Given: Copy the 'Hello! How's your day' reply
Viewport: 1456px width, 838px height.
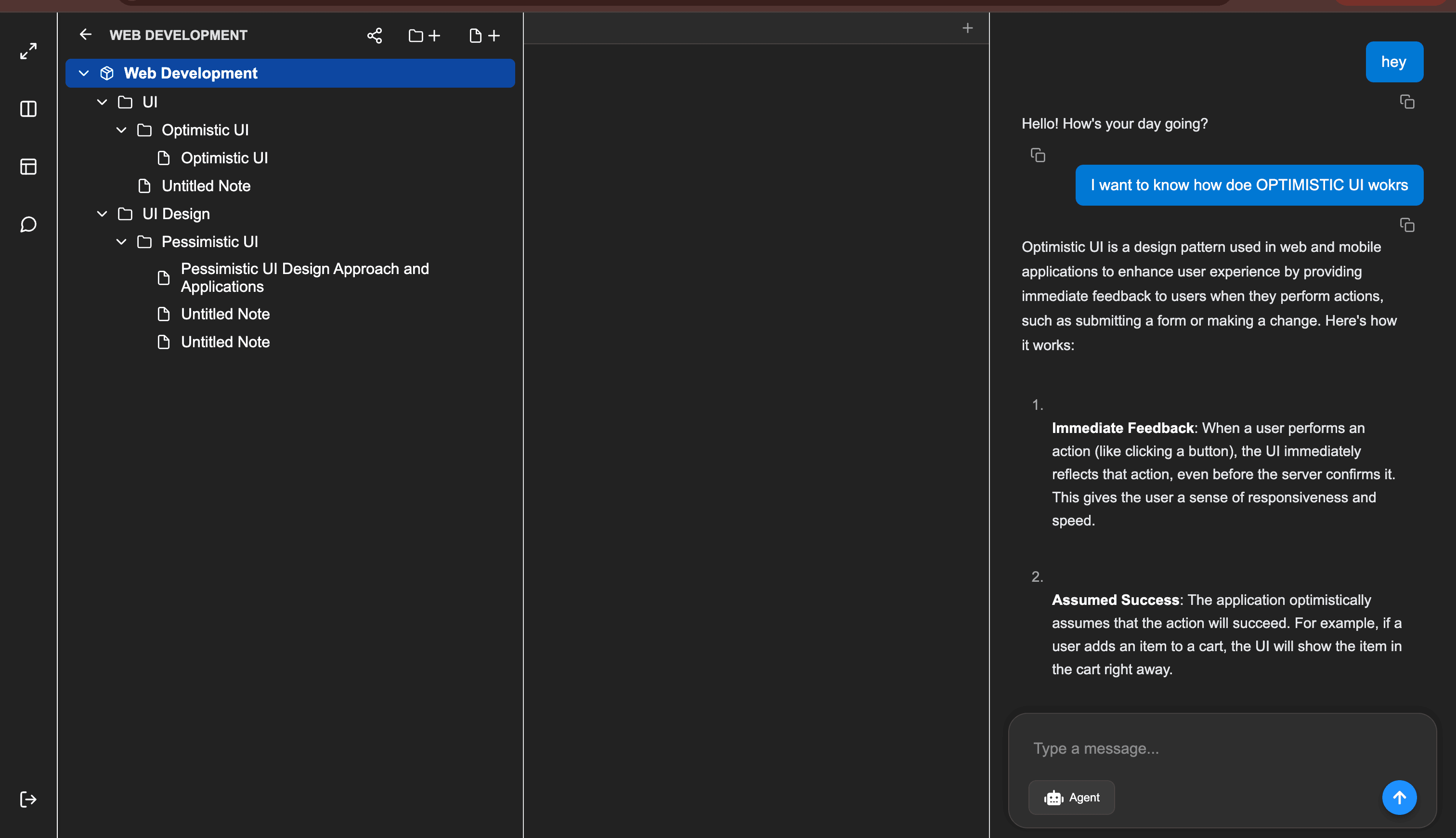Looking at the screenshot, I should [1037, 156].
